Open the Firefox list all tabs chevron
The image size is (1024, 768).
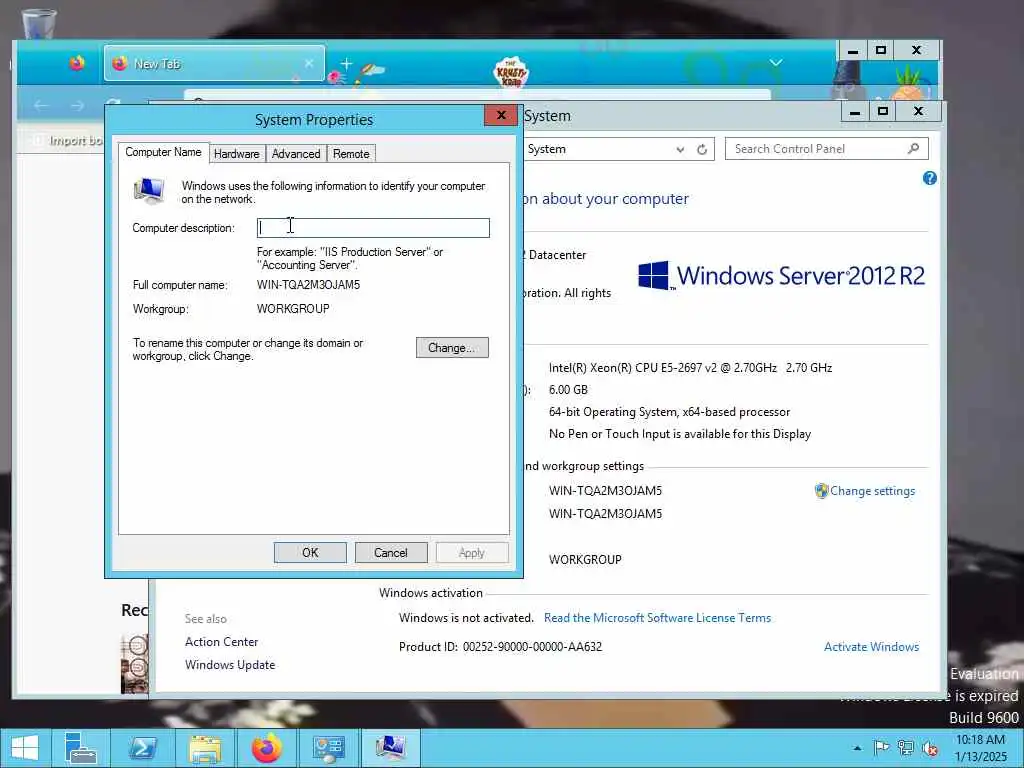pyautogui.click(x=776, y=63)
